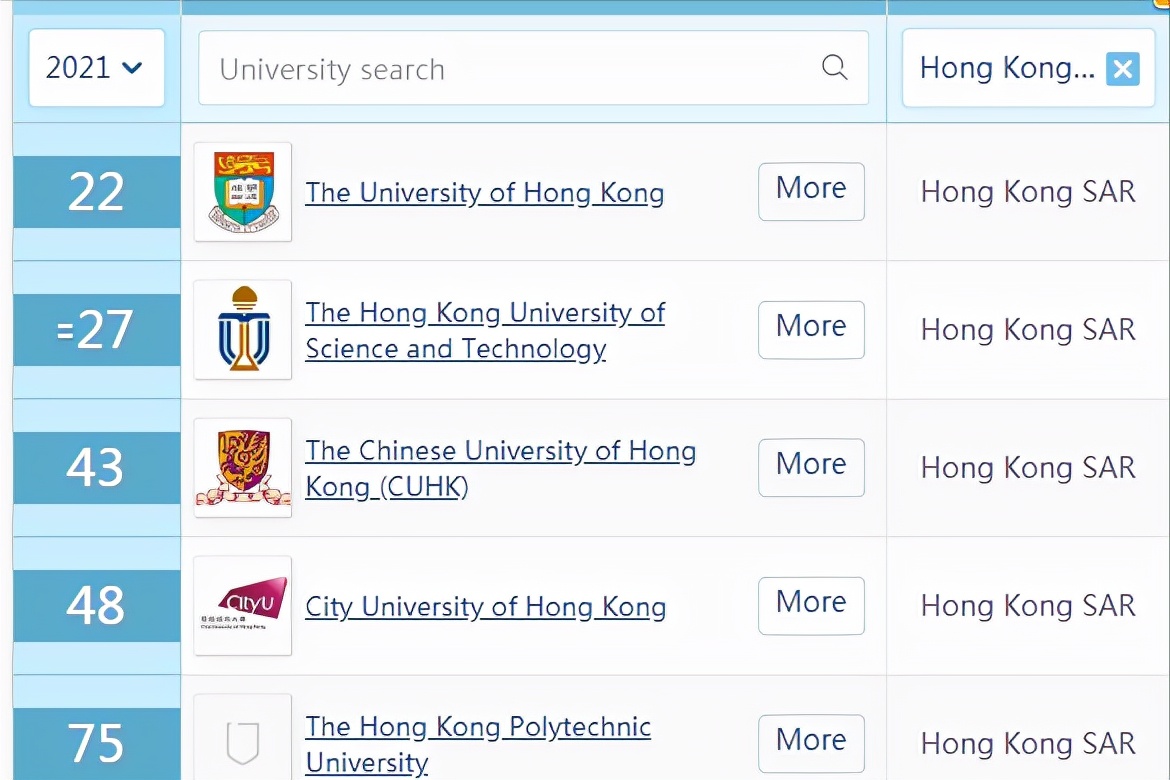Open the Hong Kong location filter dropdown
This screenshot has height=780, width=1170.
coord(1006,69)
